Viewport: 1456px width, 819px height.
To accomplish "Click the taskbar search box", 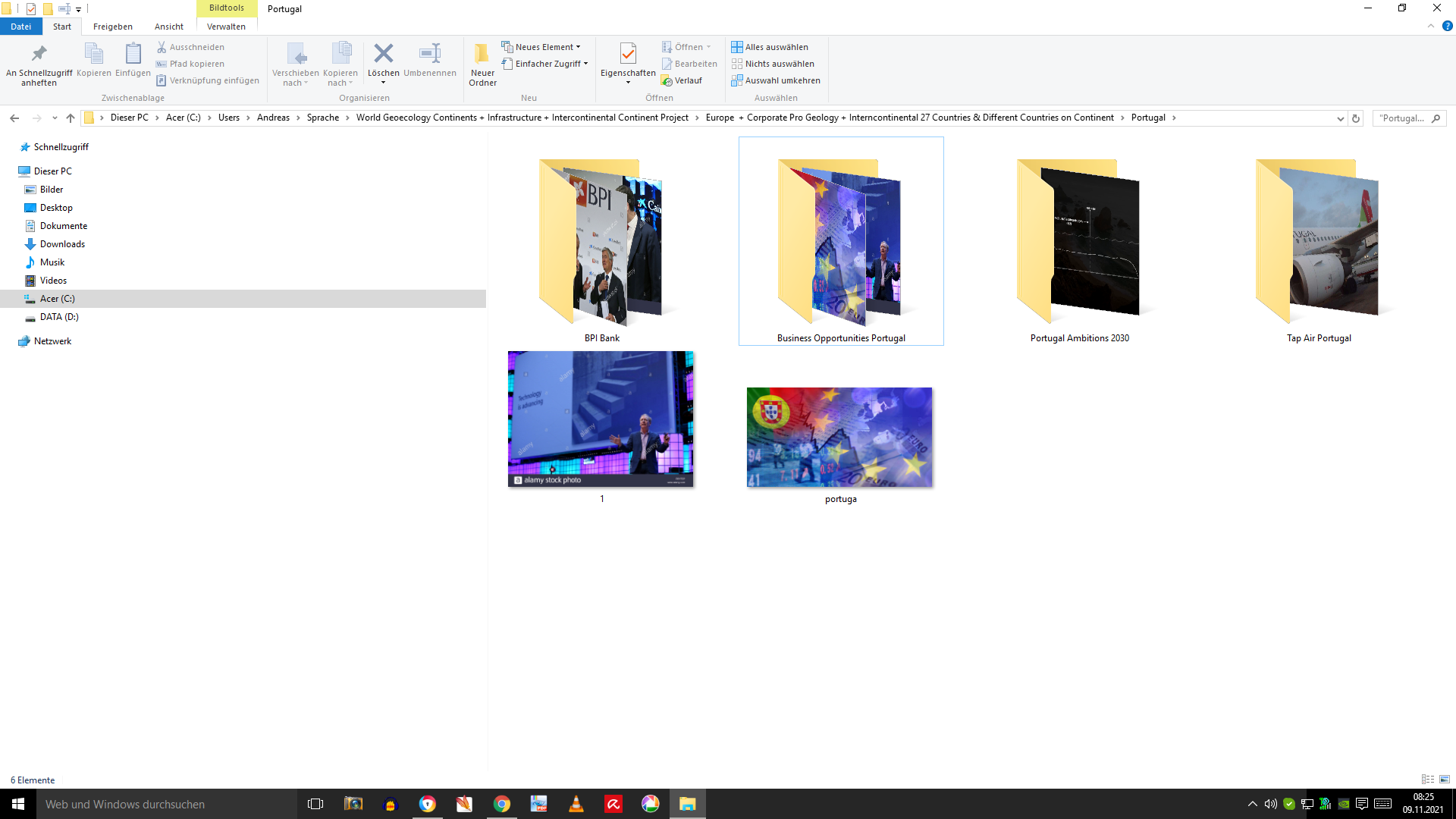I will point(166,804).
